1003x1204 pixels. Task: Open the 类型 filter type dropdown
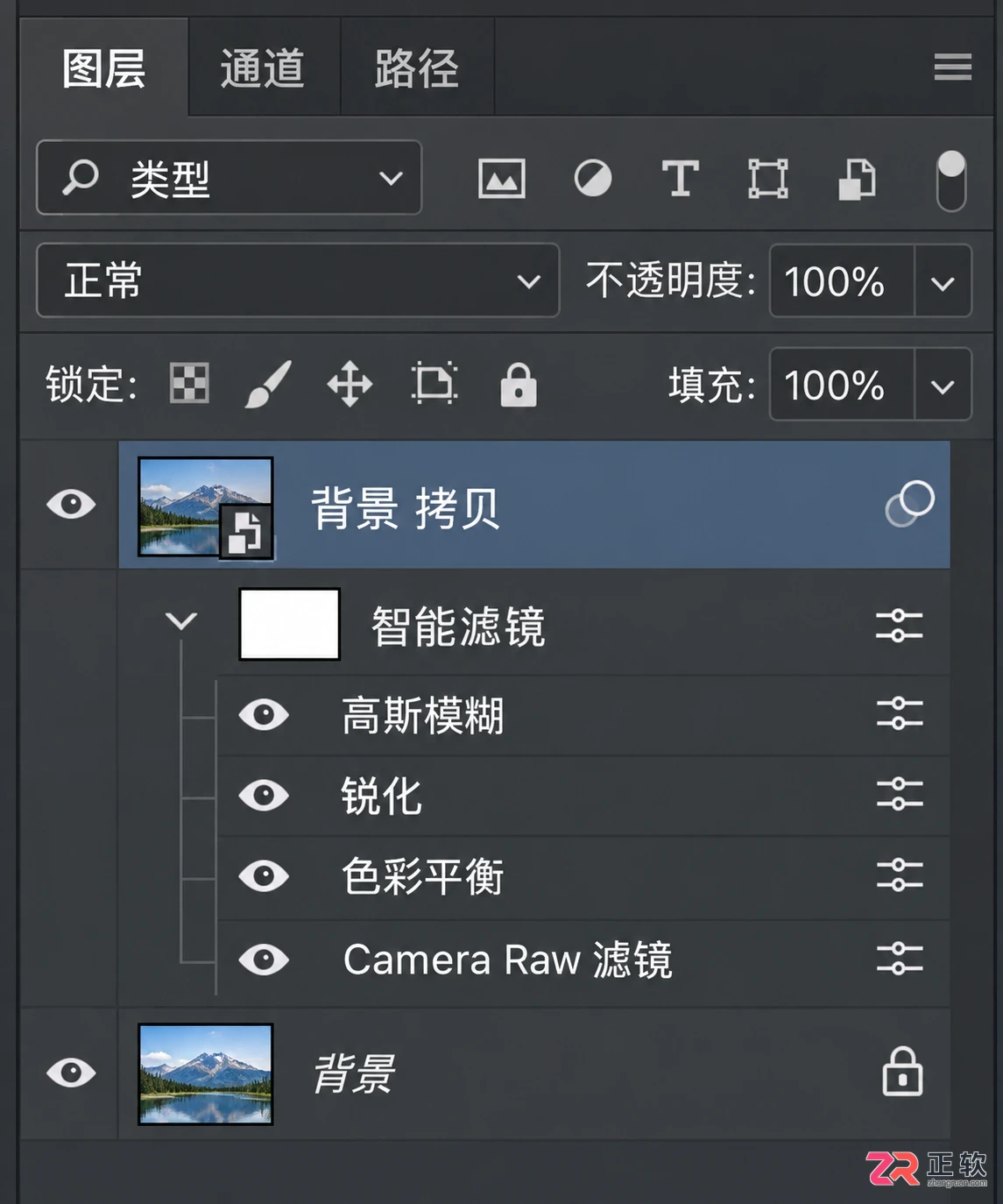point(229,178)
